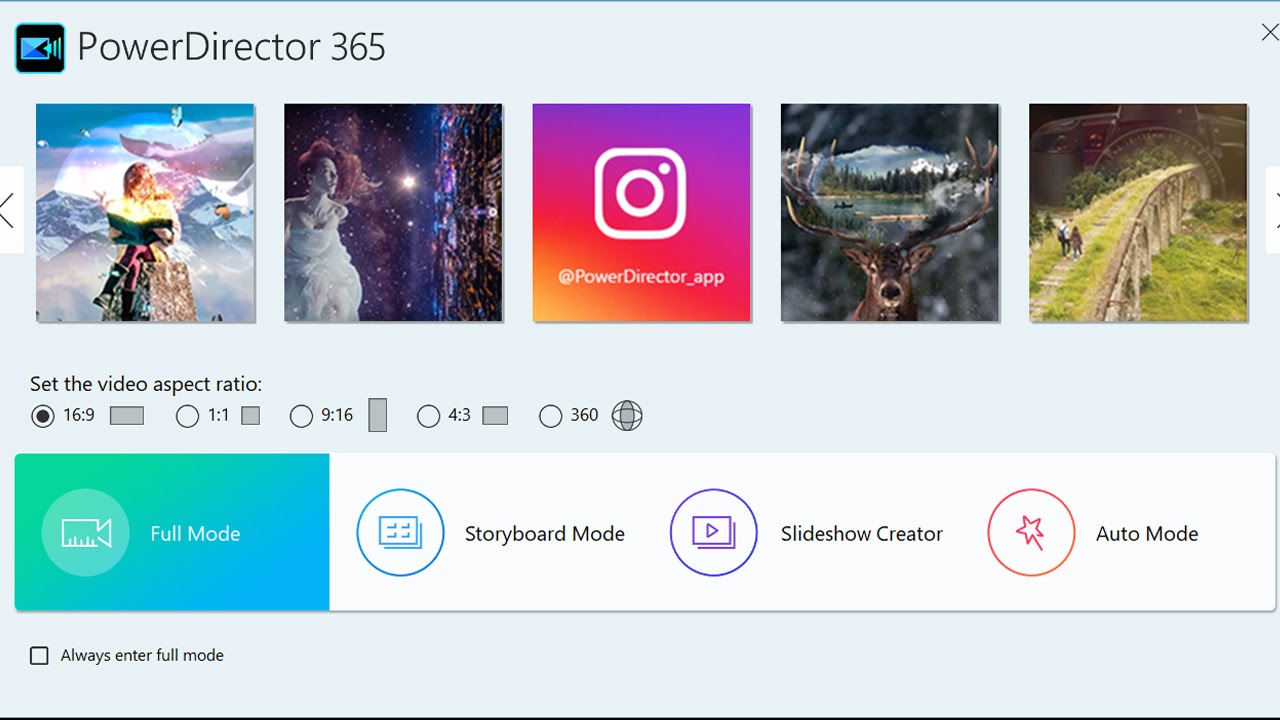The image size is (1280, 720).
Task: Select the 4:3 aspect ratio radio button
Action: (428, 416)
